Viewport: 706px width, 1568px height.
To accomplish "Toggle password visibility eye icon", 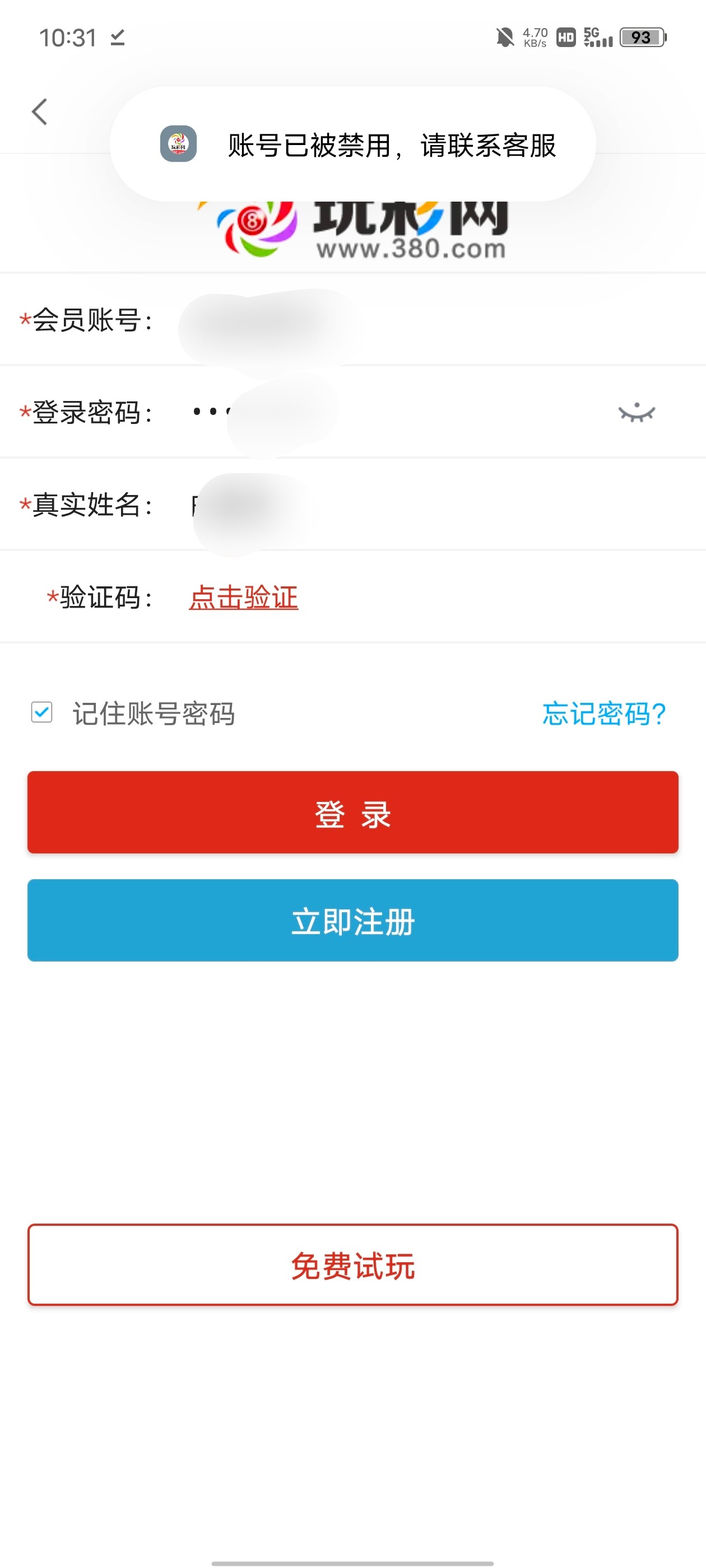I will tap(636, 413).
